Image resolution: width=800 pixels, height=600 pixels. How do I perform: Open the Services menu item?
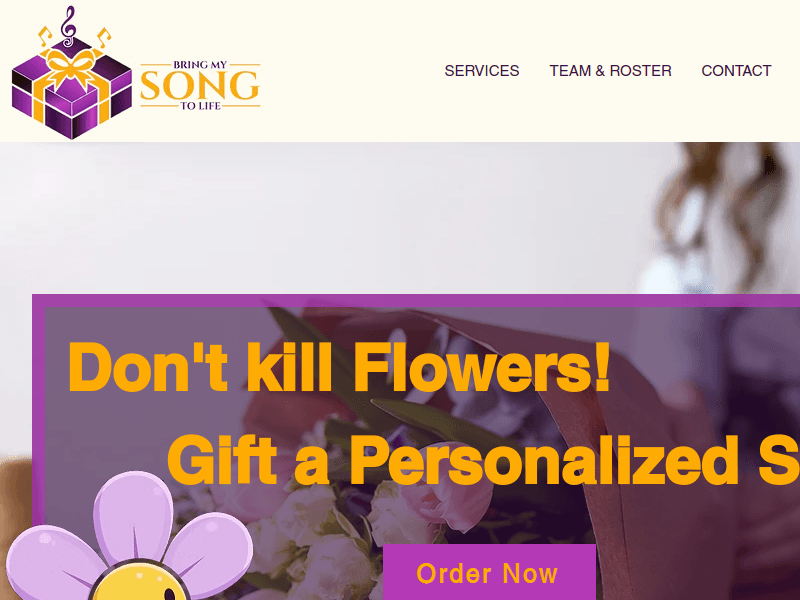click(x=482, y=70)
